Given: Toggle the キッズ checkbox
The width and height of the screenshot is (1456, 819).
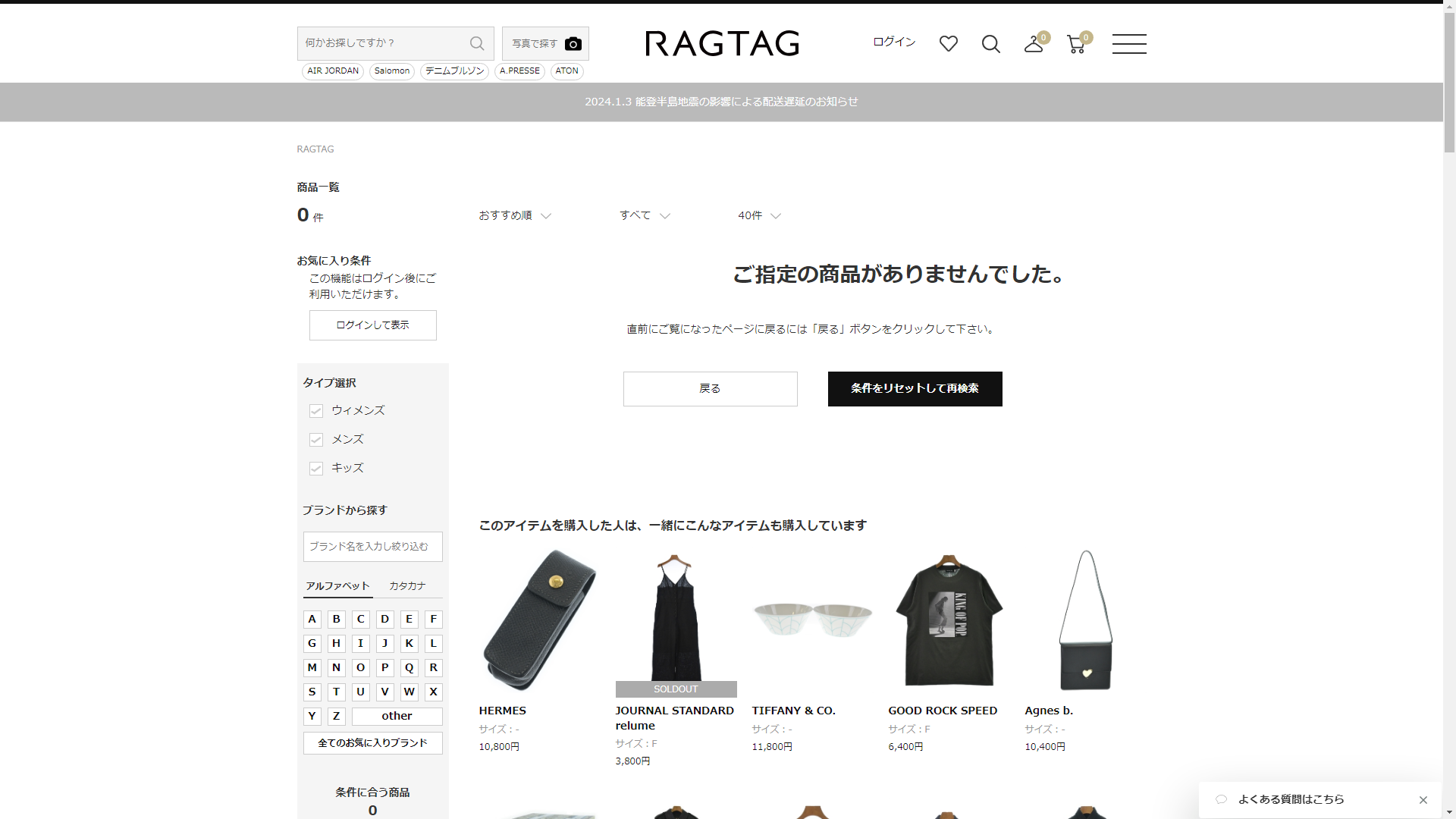Looking at the screenshot, I should tap(316, 469).
